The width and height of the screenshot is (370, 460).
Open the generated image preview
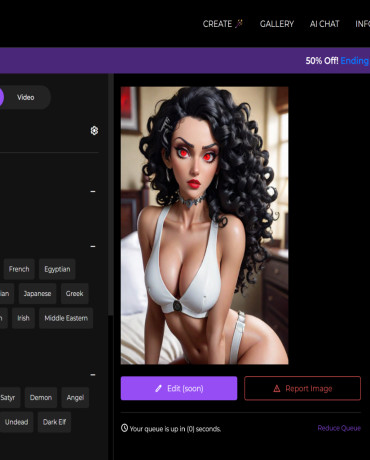point(204,225)
